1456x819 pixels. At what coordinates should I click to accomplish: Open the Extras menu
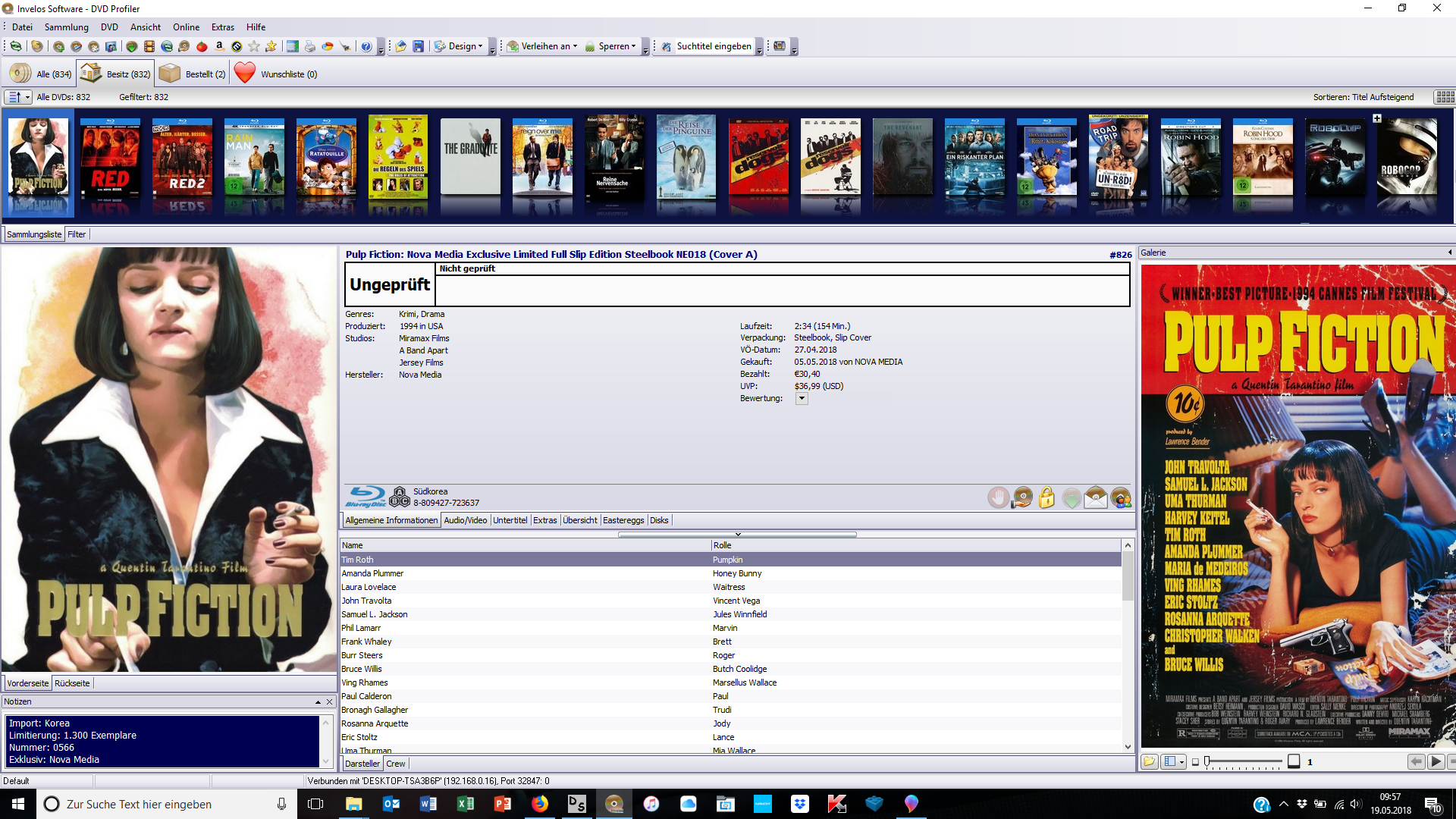[223, 27]
